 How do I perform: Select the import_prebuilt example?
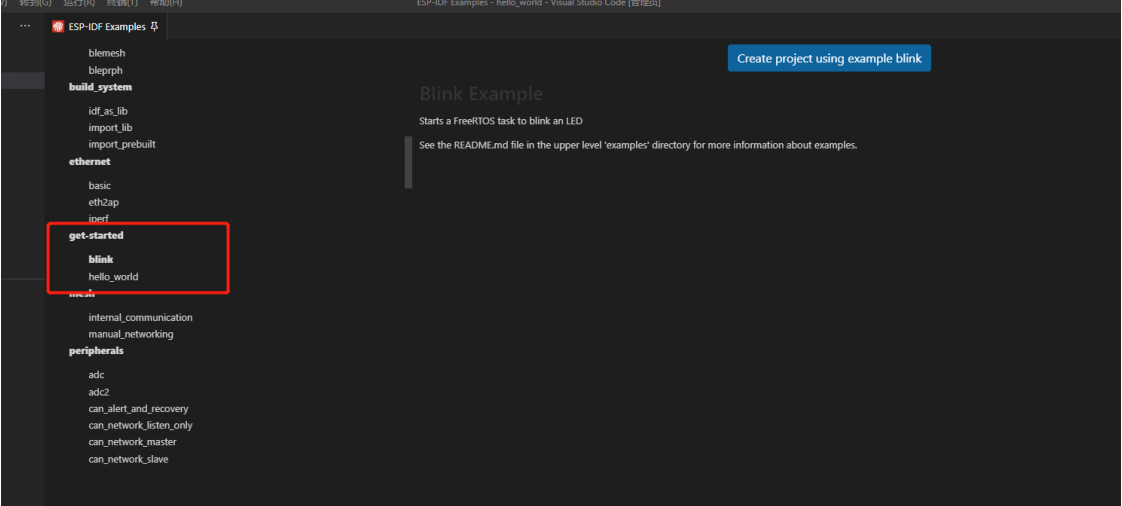point(122,144)
